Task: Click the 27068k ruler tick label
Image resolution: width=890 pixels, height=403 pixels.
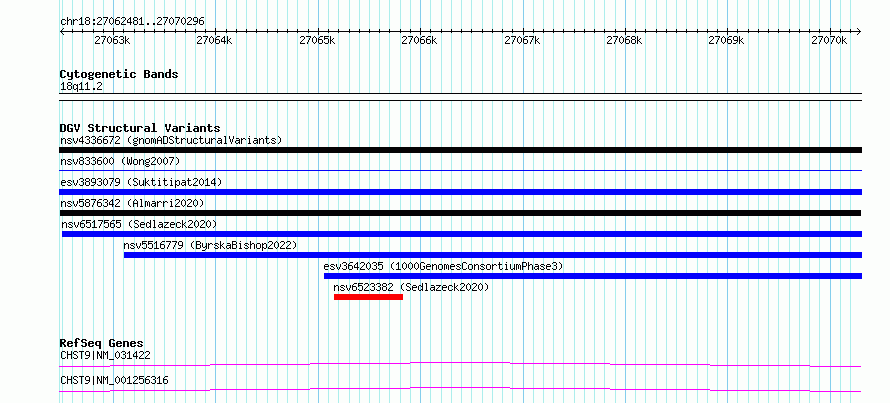Action: coord(624,40)
